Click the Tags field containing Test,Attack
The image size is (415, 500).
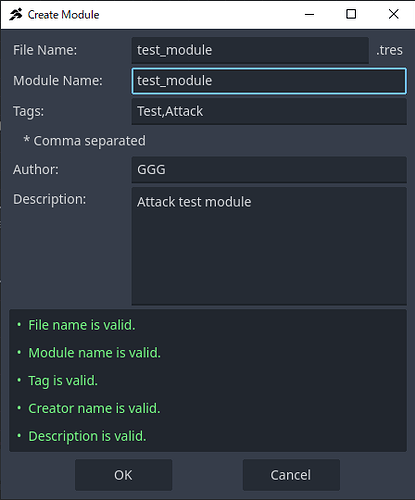point(269,111)
